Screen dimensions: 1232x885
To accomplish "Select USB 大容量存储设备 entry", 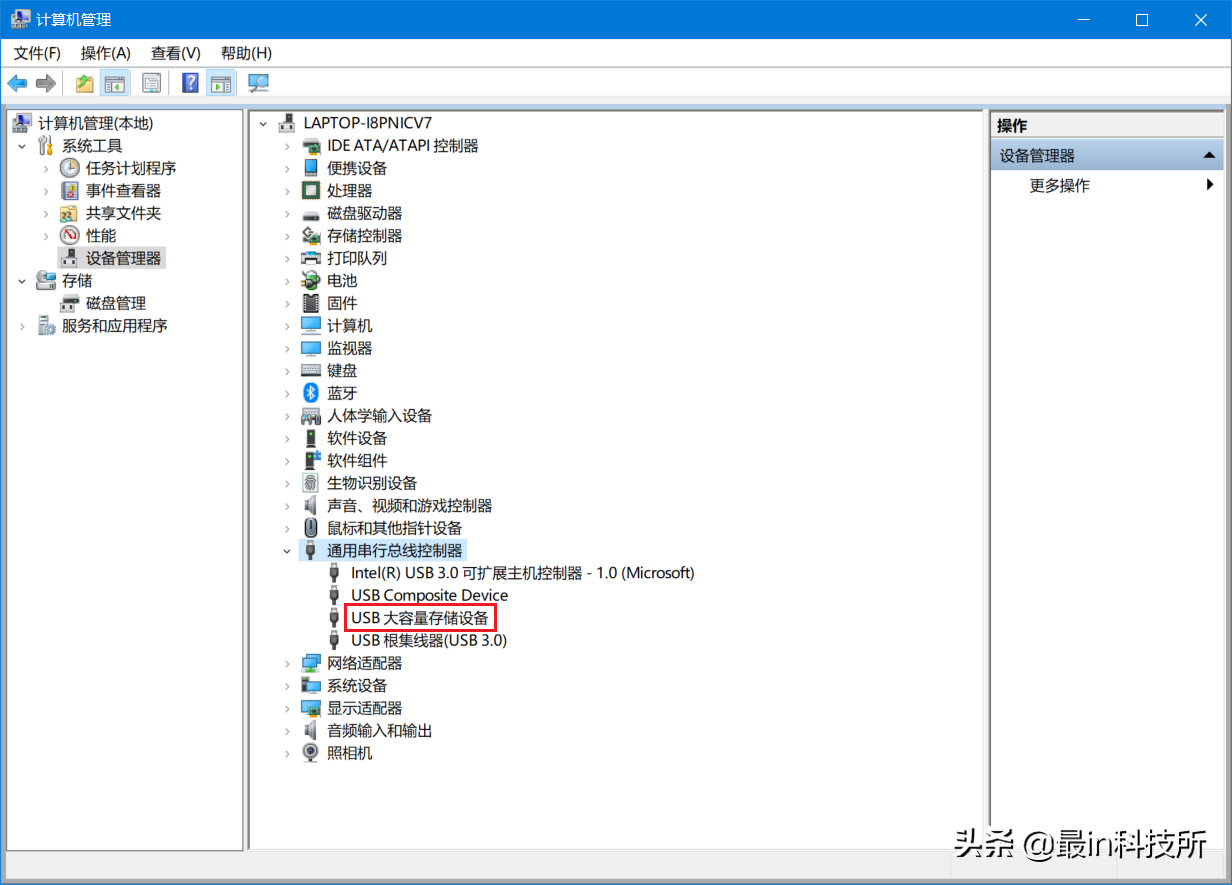I will (x=420, y=618).
